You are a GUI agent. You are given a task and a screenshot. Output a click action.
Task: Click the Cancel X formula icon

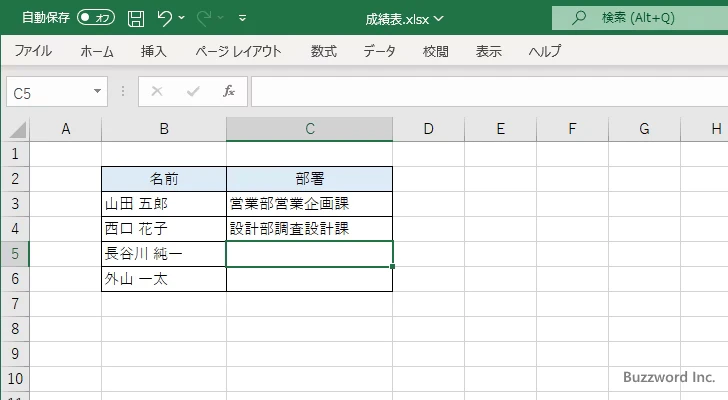(x=157, y=91)
